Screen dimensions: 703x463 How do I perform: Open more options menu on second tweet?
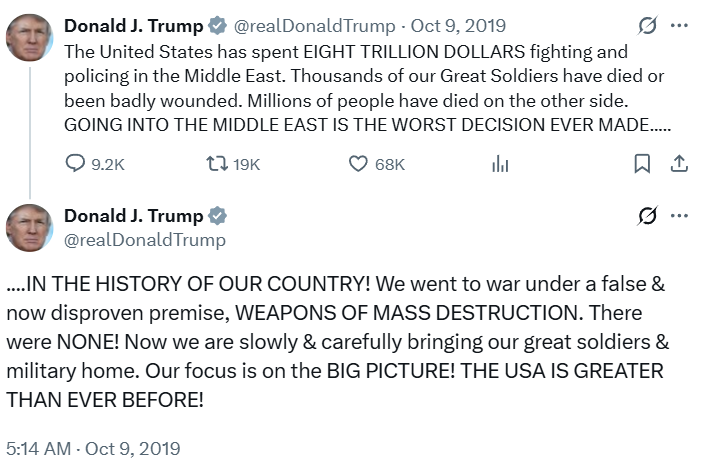pyautogui.click(x=679, y=216)
